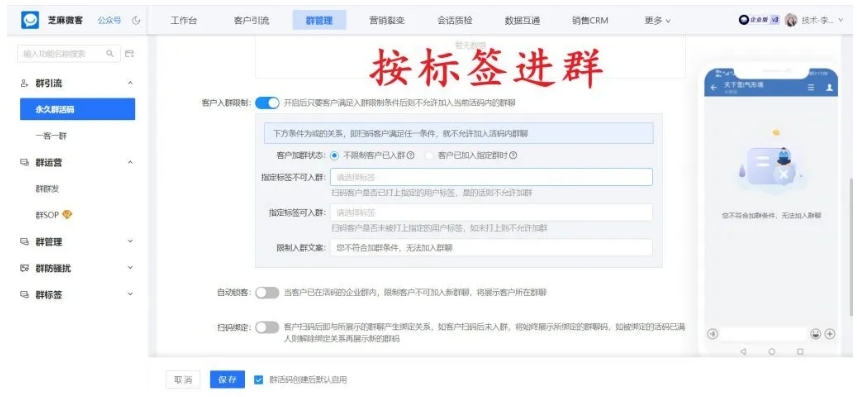Image resolution: width=857 pixels, height=397 pixels.
Task: Click the phone preview recent-apps square button
Action: pos(800,352)
